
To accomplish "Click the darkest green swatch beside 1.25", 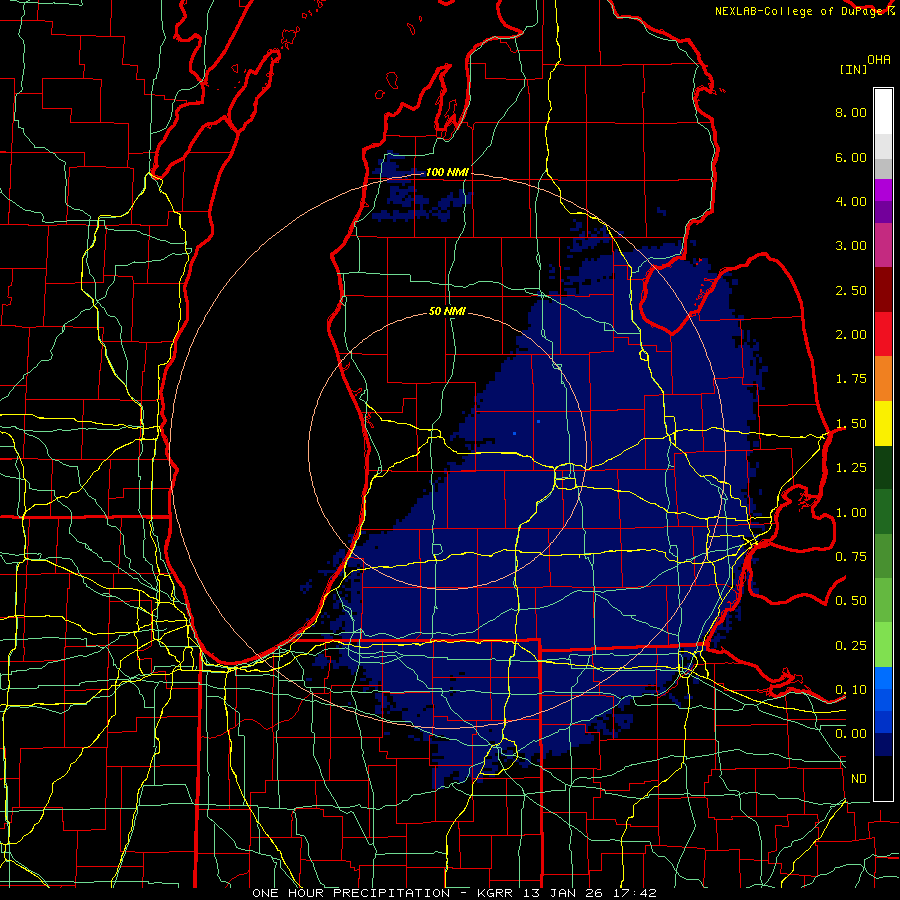I will click(883, 468).
